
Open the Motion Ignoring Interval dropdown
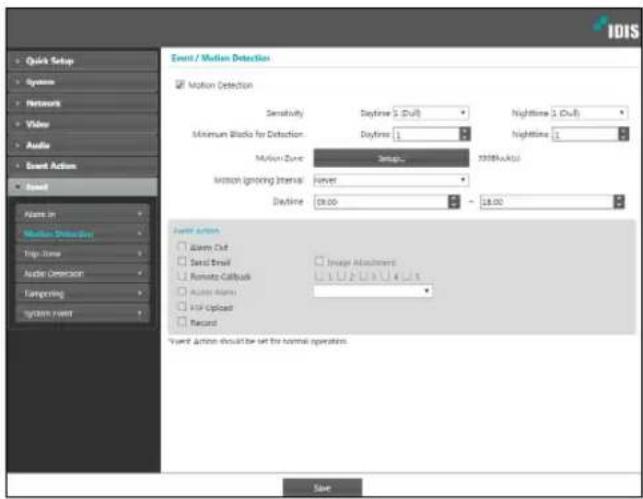(x=391, y=180)
